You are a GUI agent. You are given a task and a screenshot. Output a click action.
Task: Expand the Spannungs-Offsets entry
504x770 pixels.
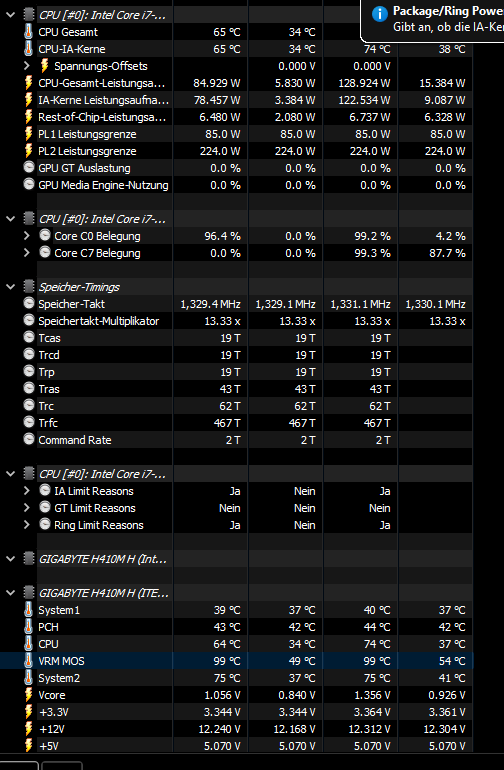click(x=27, y=66)
